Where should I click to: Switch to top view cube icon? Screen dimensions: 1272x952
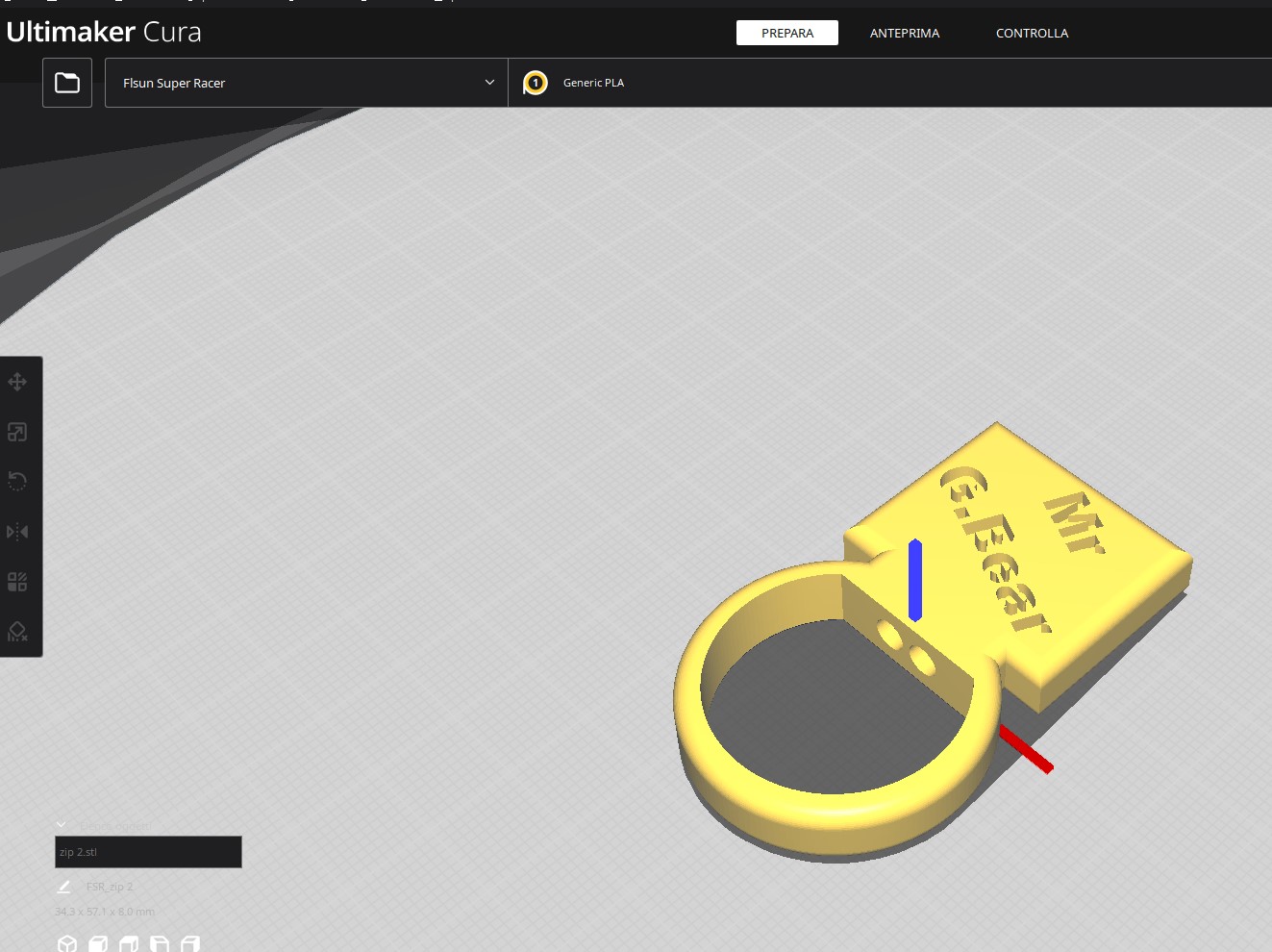coord(129,944)
